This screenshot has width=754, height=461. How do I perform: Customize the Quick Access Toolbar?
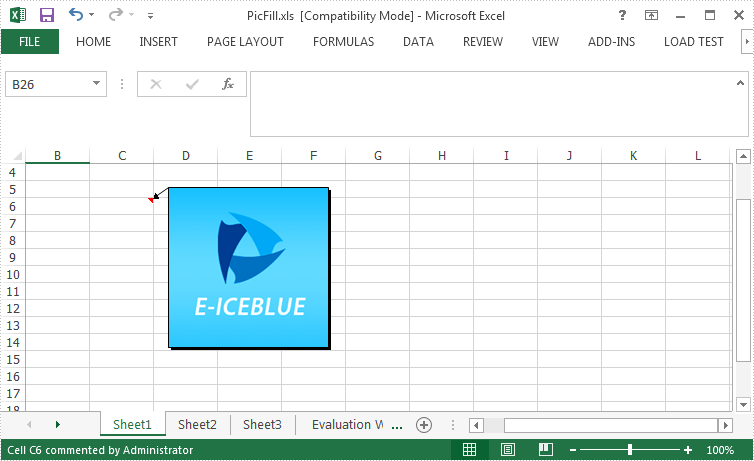point(151,16)
